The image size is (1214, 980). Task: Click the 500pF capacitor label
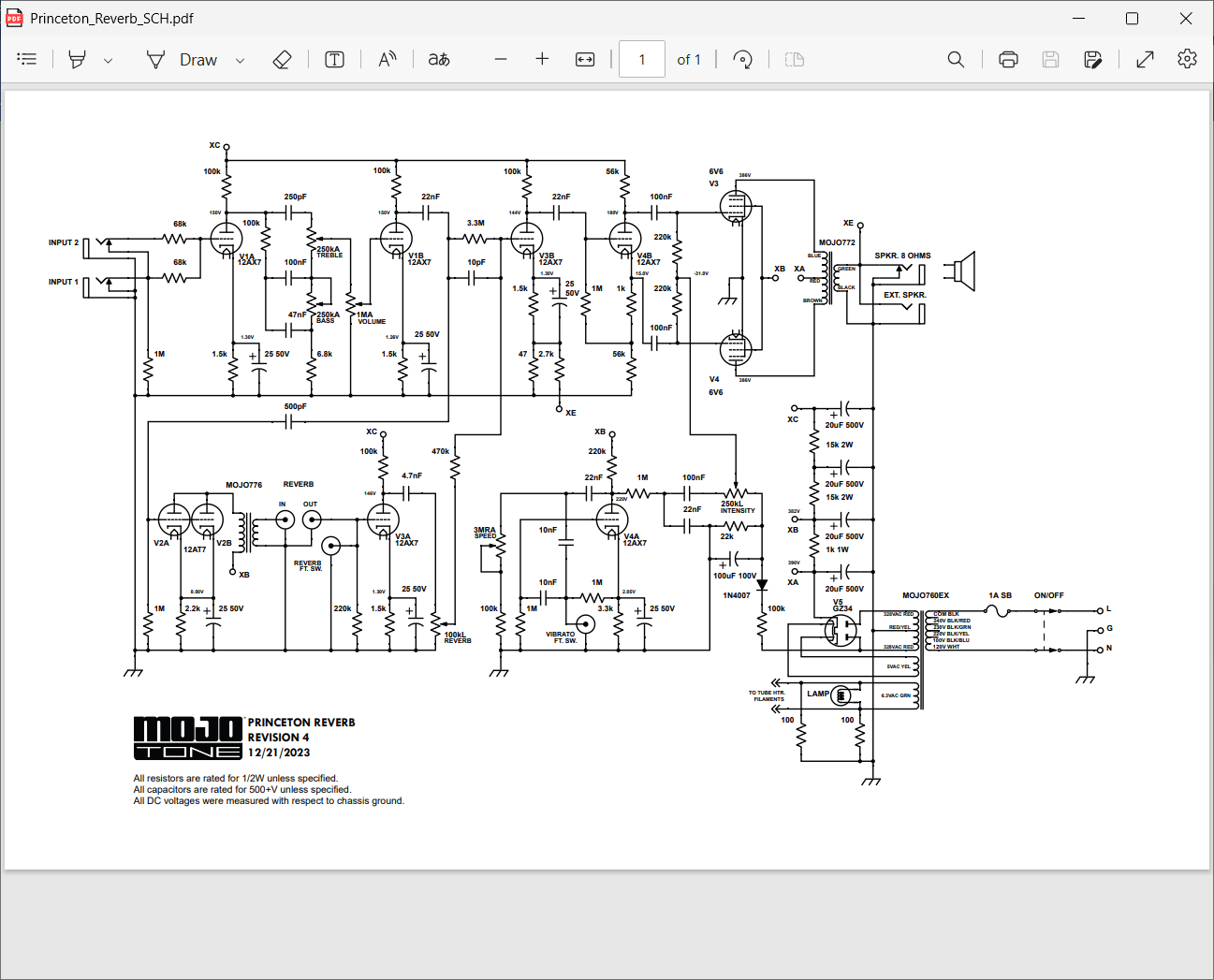pos(295,406)
